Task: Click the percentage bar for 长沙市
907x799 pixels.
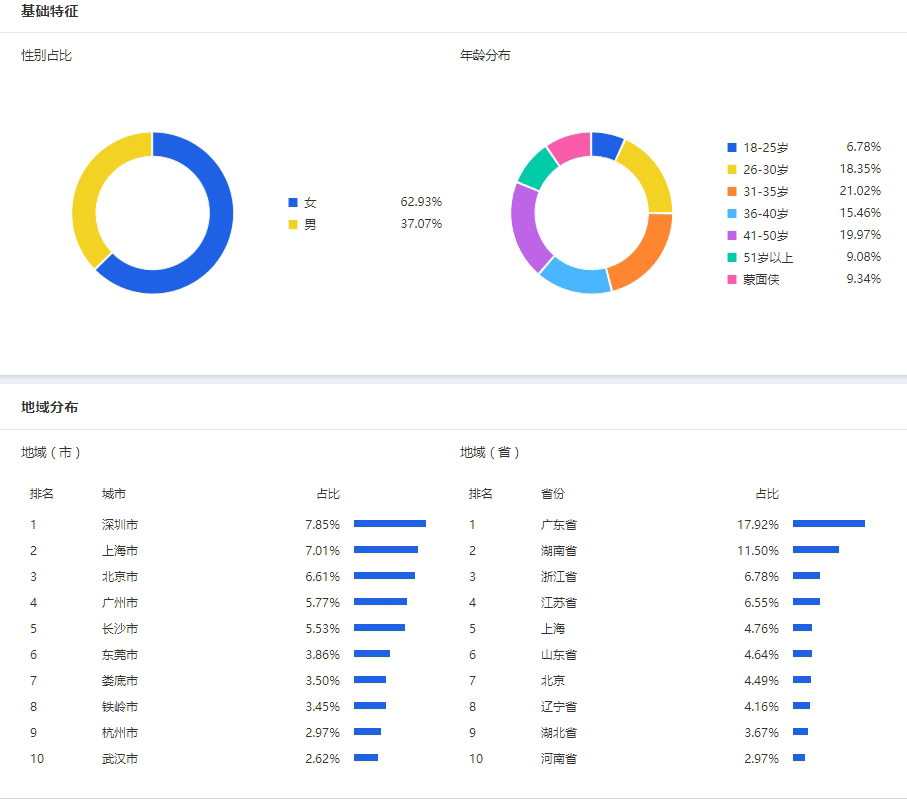Action: click(x=379, y=628)
